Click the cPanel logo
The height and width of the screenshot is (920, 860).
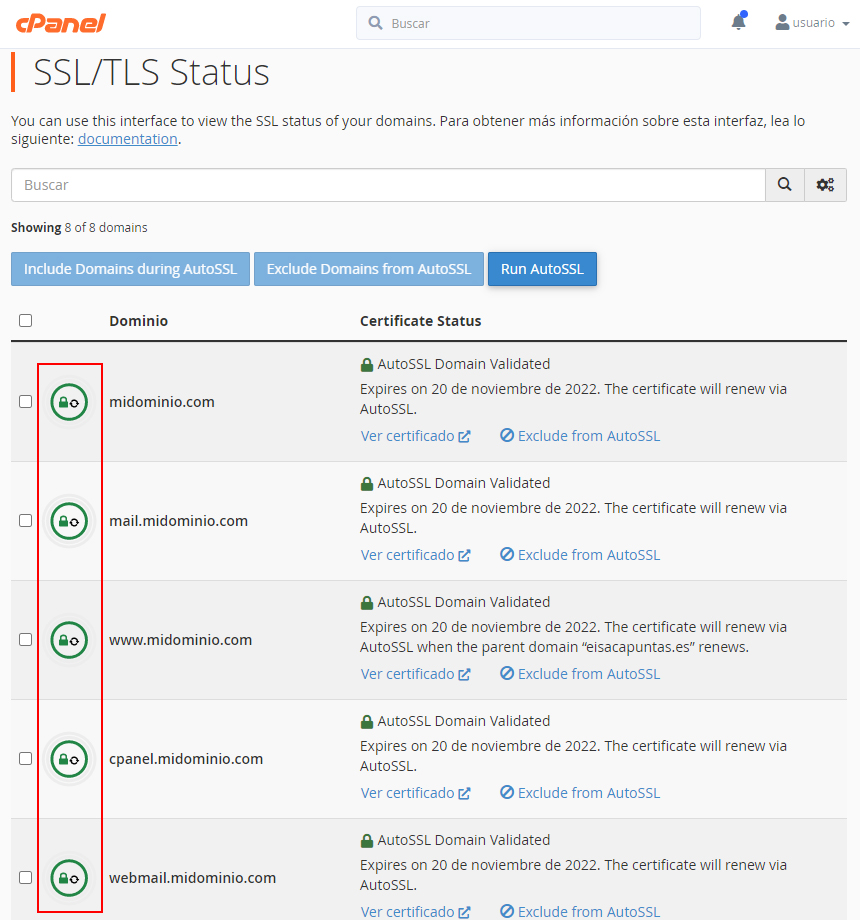[60, 23]
